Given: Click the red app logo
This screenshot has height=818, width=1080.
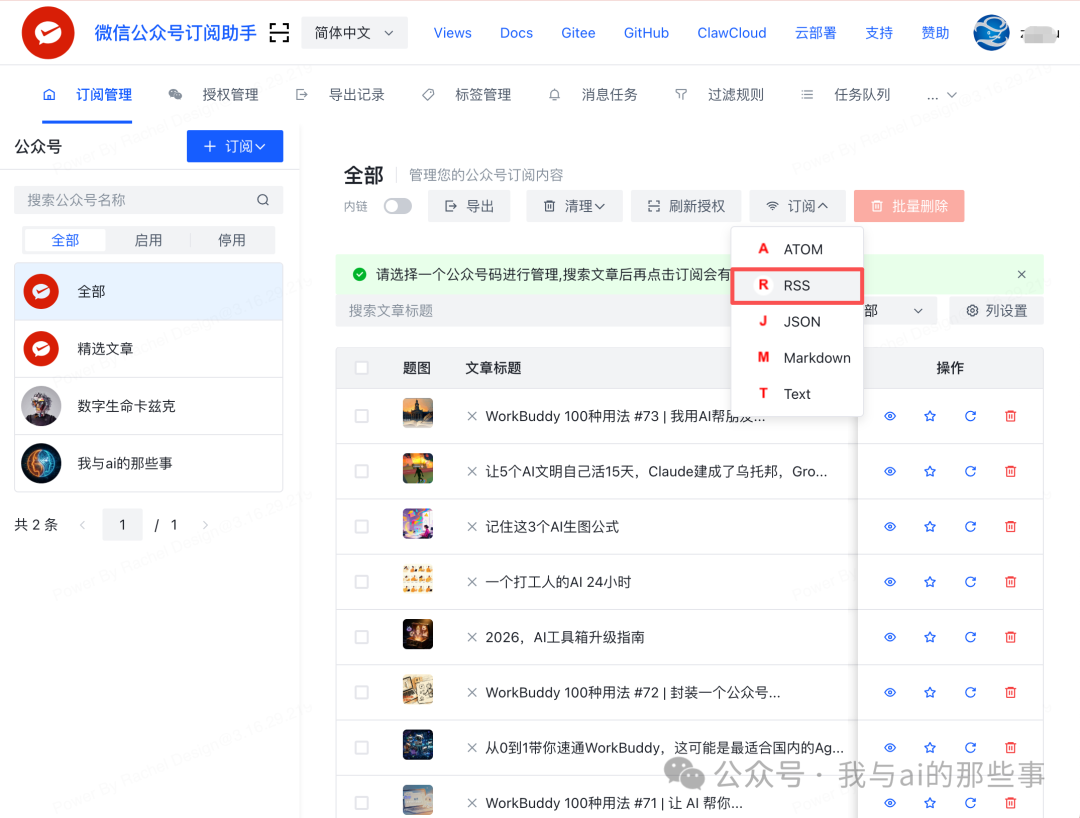Looking at the screenshot, I should (x=48, y=32).
